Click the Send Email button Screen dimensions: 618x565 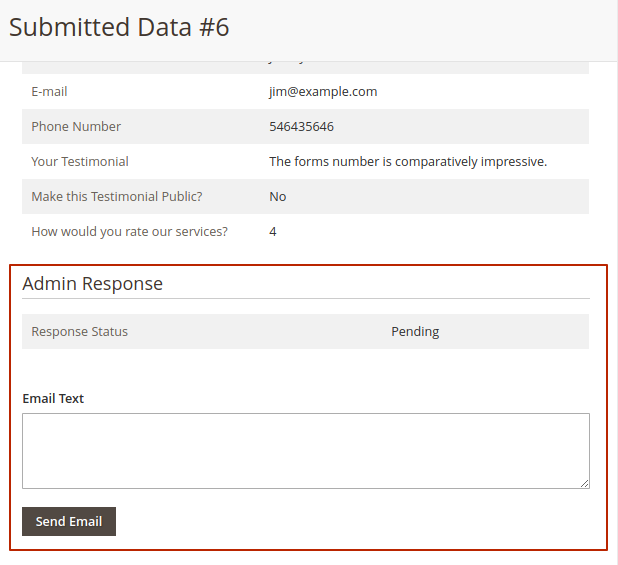pos(69,521)
